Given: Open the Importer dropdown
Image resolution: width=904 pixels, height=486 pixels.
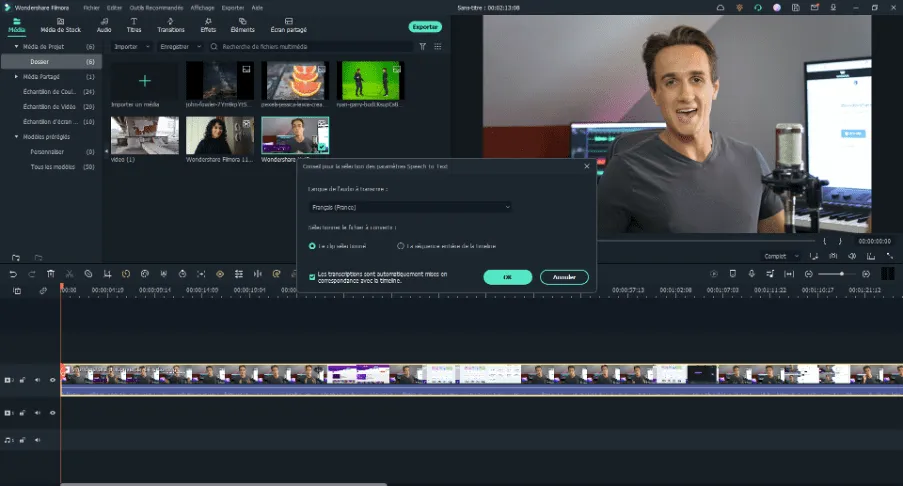Looking at the screenshot, I should pos(130,46).
